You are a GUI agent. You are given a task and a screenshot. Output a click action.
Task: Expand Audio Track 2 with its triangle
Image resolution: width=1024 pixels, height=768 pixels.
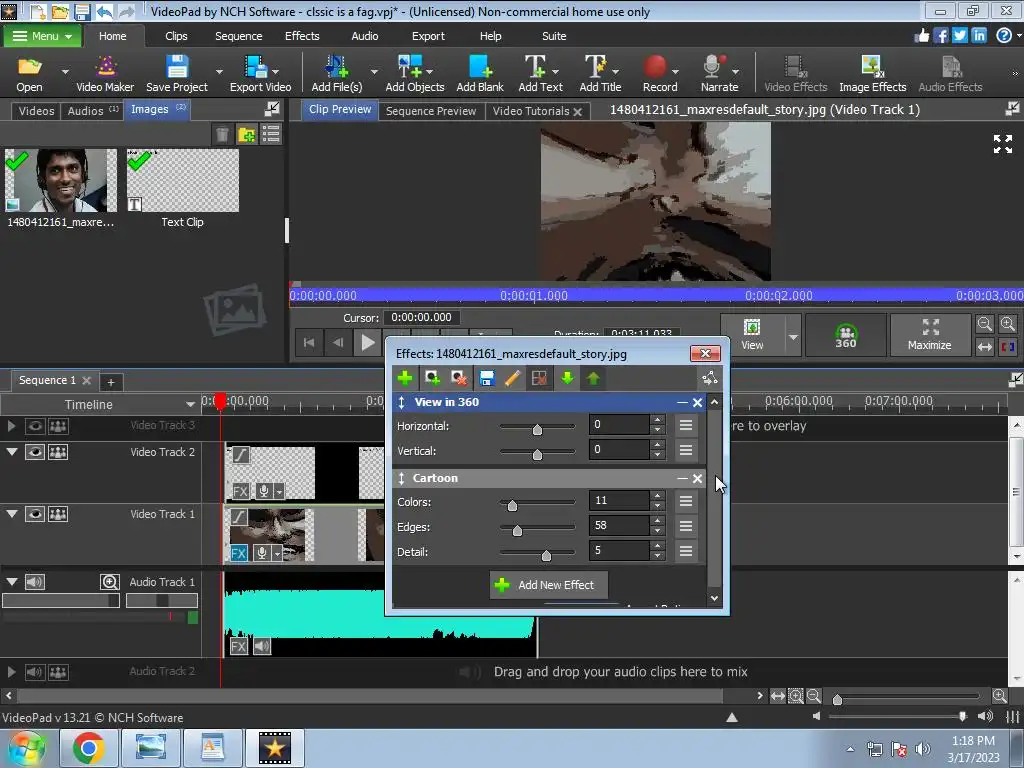[11, 671]
